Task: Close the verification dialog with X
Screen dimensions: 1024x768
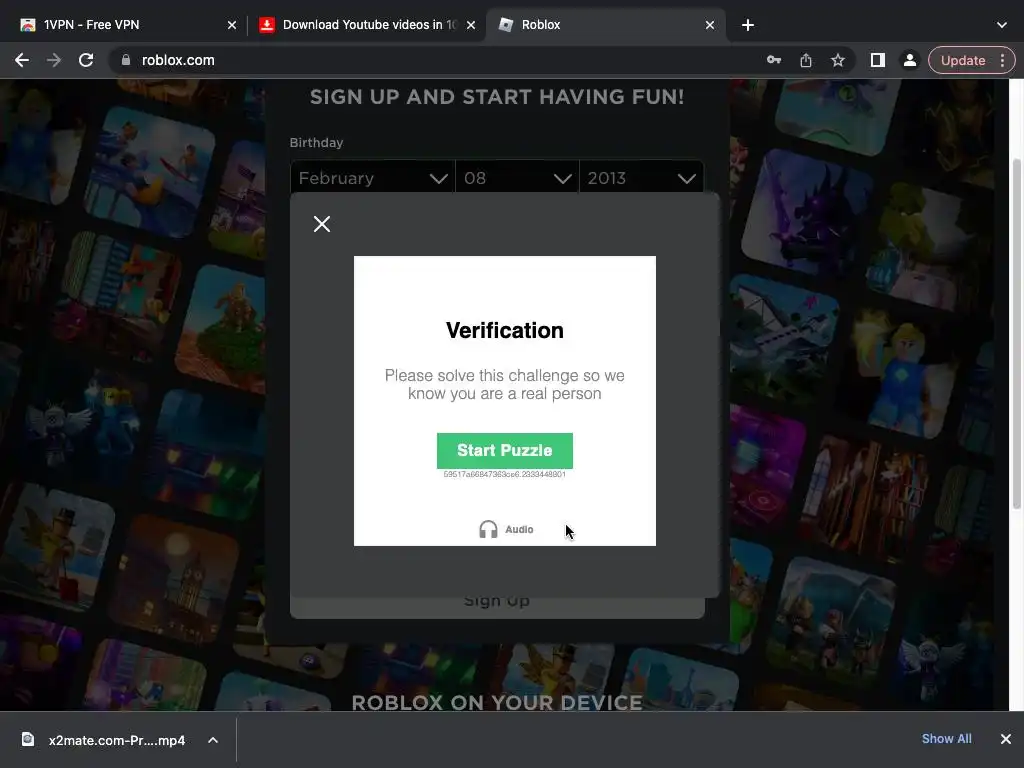Action: click(x=321, y=224)
